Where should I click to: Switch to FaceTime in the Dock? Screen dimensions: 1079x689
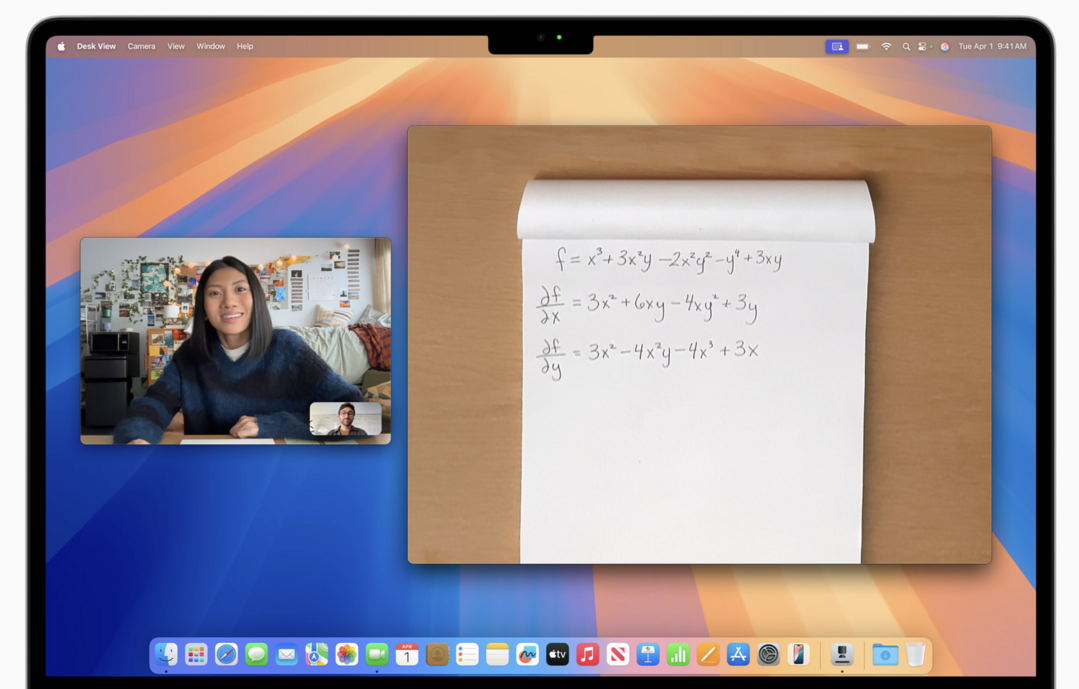point(377,654)
